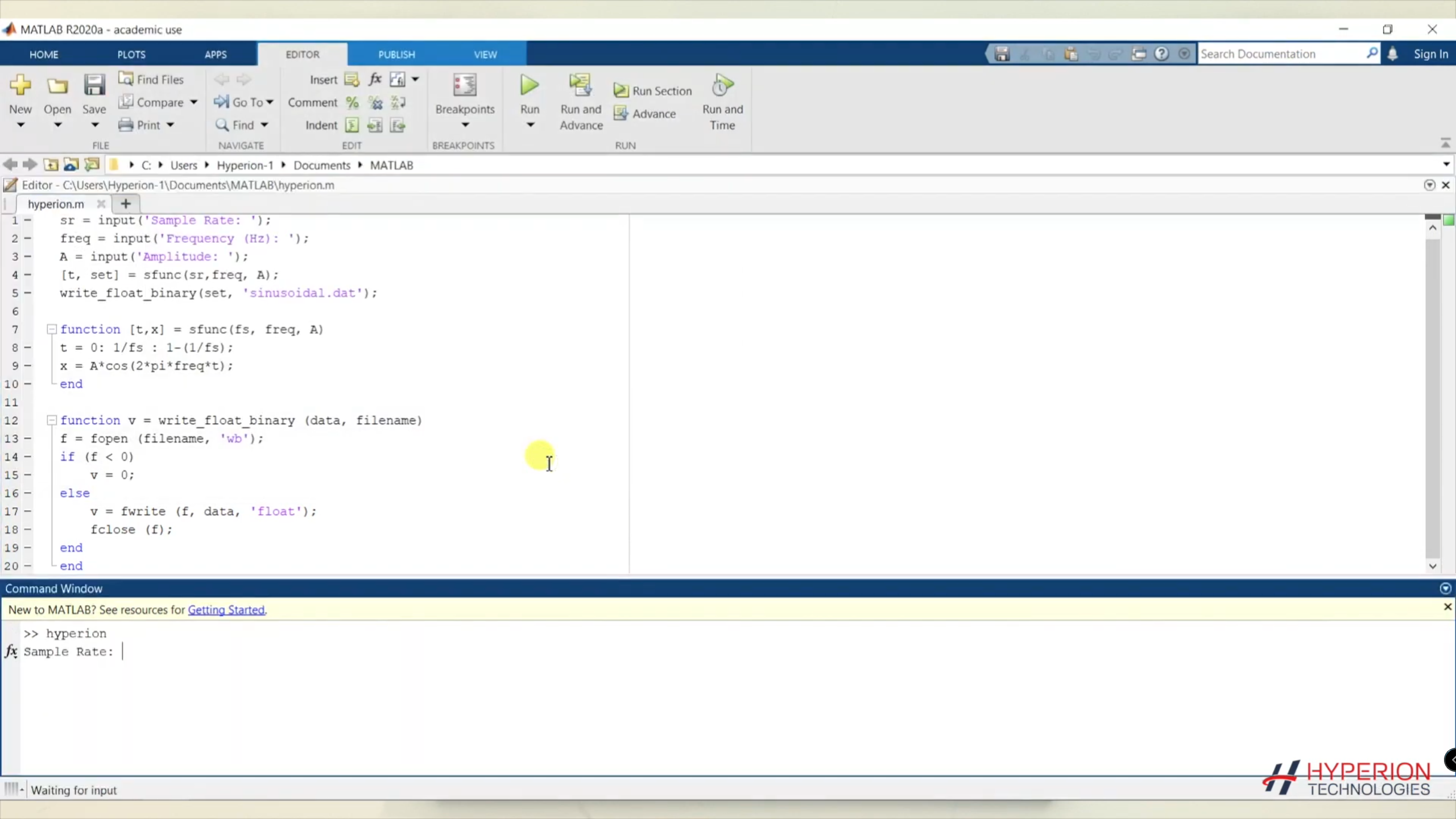Toggle breakpoint at line 17
Viewport: 1456px width, 819px height.
click(27, 511)
